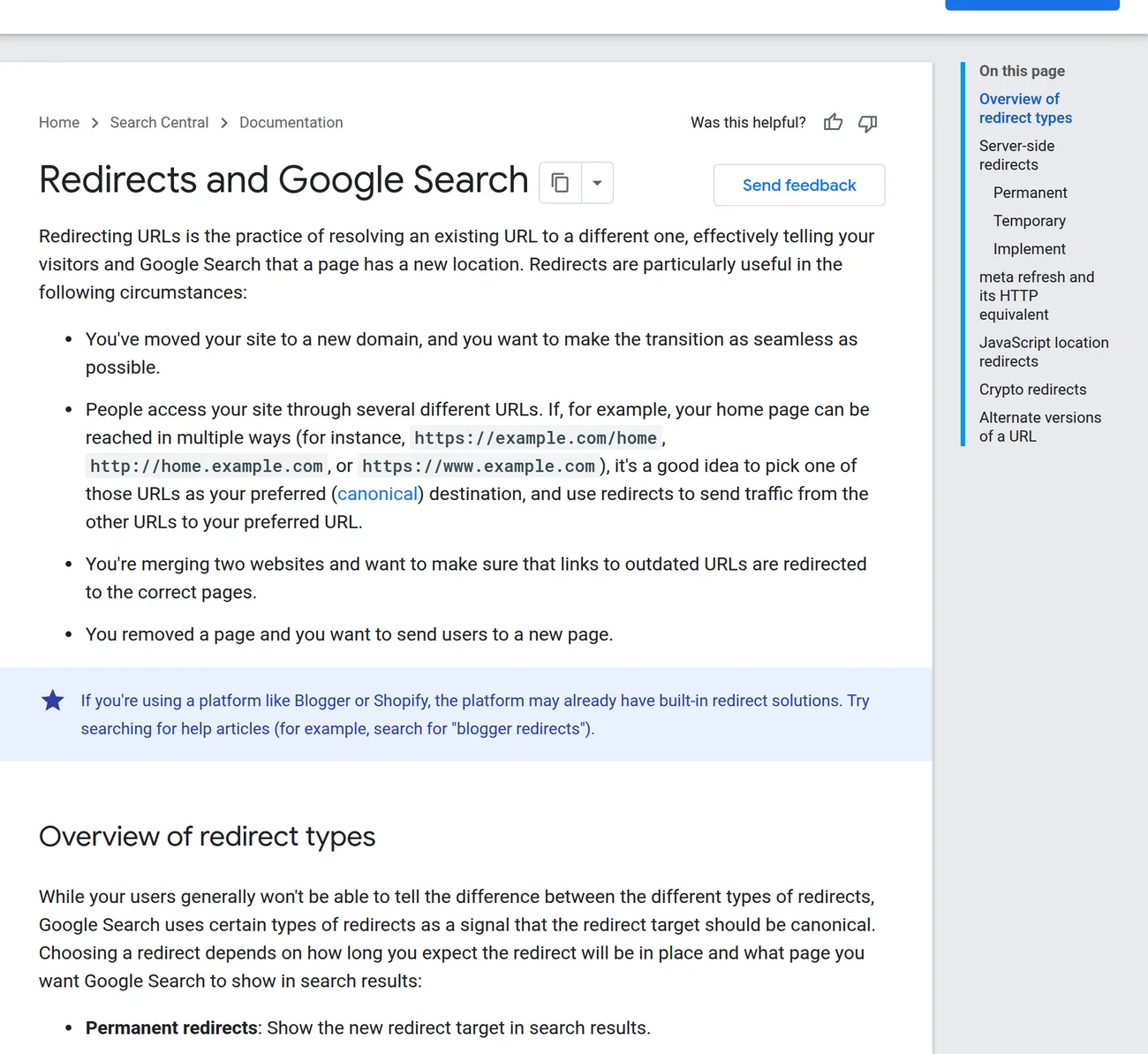Go to Home breadcrumb
Viewport: 1148px width, 1054px height.
coord(59,123)
